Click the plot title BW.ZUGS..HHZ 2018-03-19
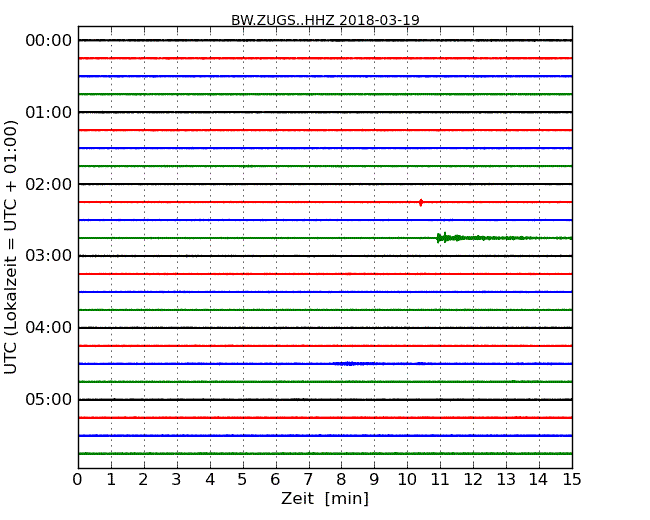The height and width of the screenshot is (520, 650). click(325, 20)
